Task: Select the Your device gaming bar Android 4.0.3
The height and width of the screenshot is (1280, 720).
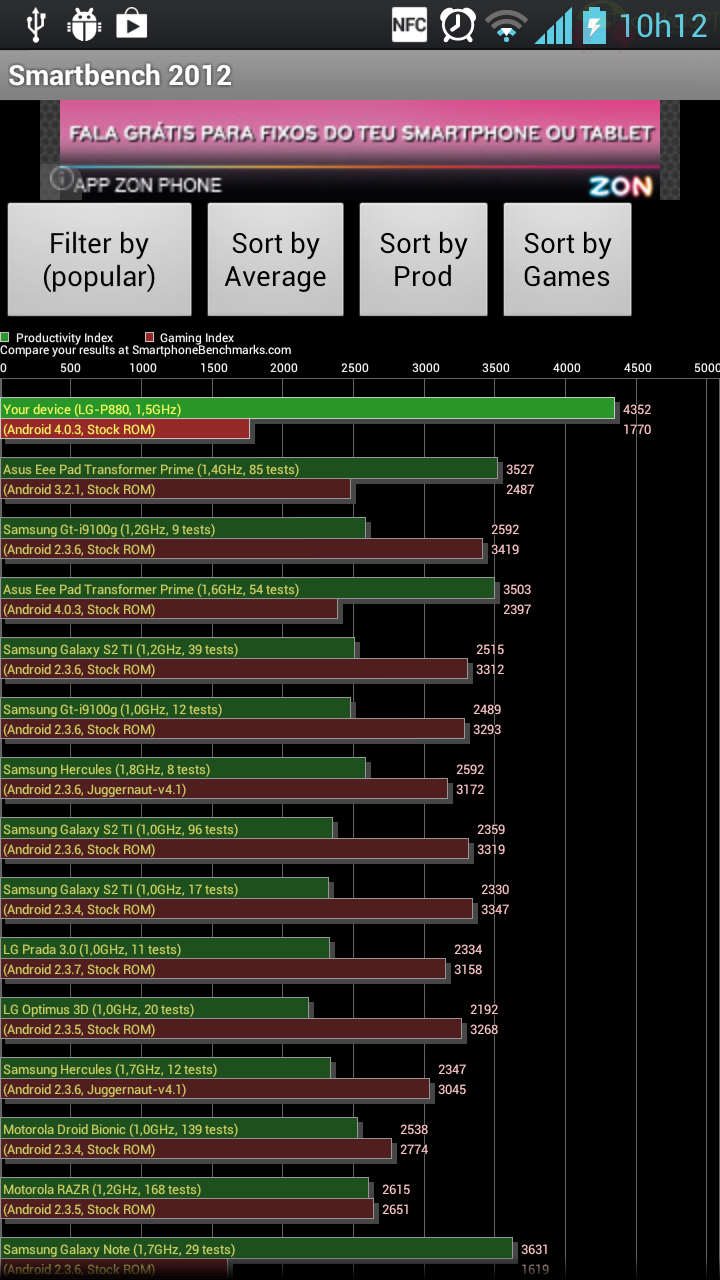Action: (x=125, y=429)
